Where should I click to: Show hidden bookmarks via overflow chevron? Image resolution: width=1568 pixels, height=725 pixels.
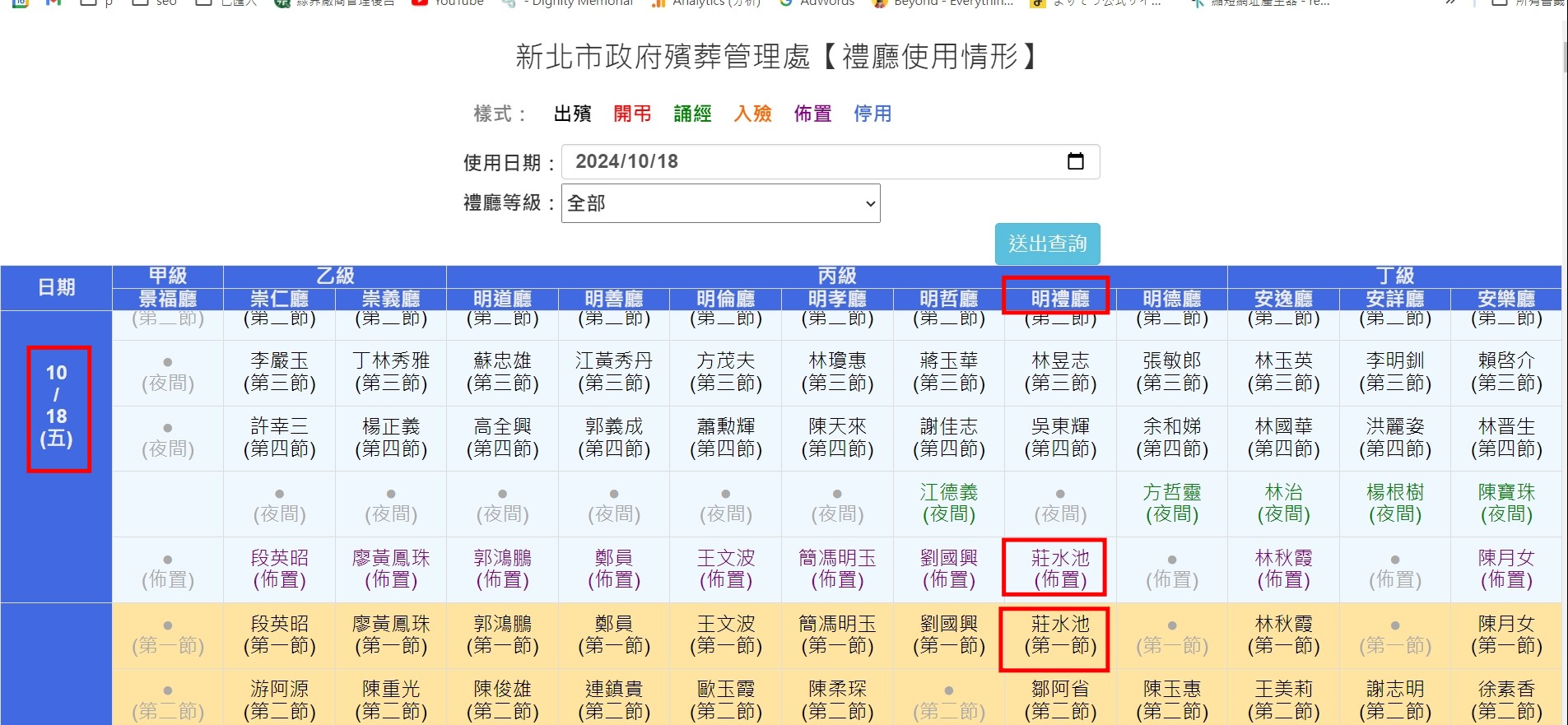(1451, 3)
